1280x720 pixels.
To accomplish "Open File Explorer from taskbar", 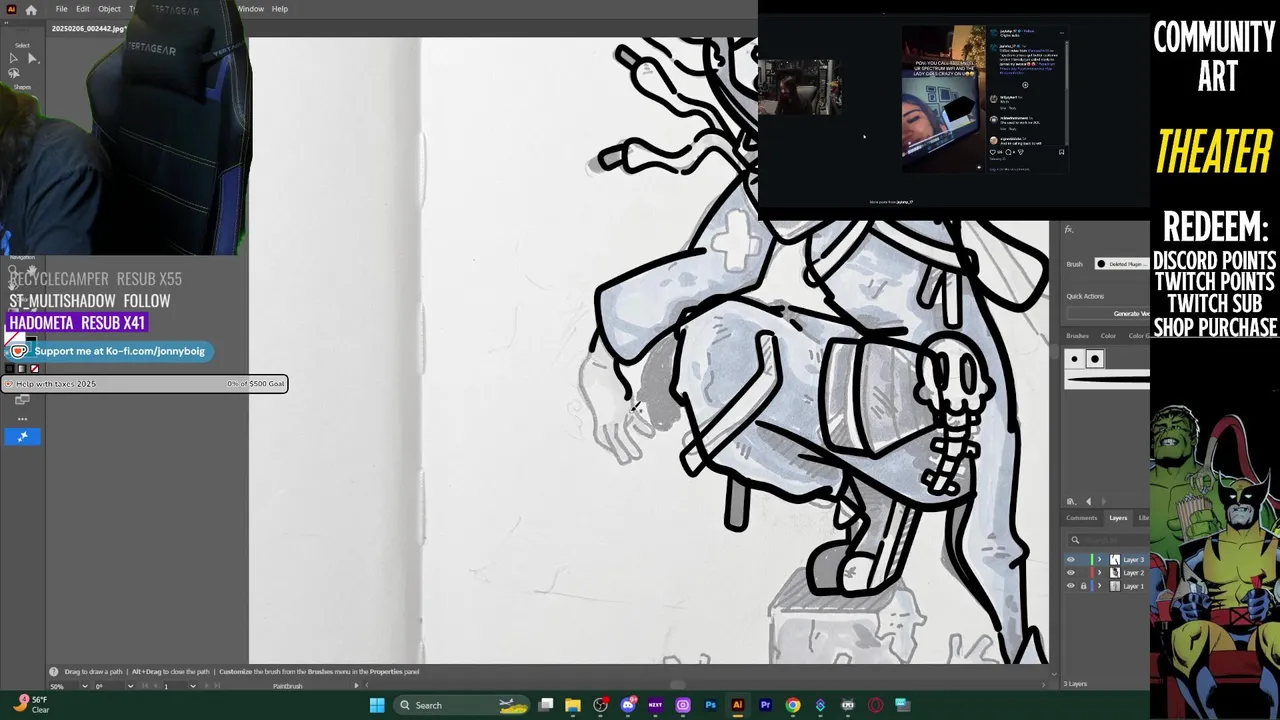I will [x=573, y=705].
